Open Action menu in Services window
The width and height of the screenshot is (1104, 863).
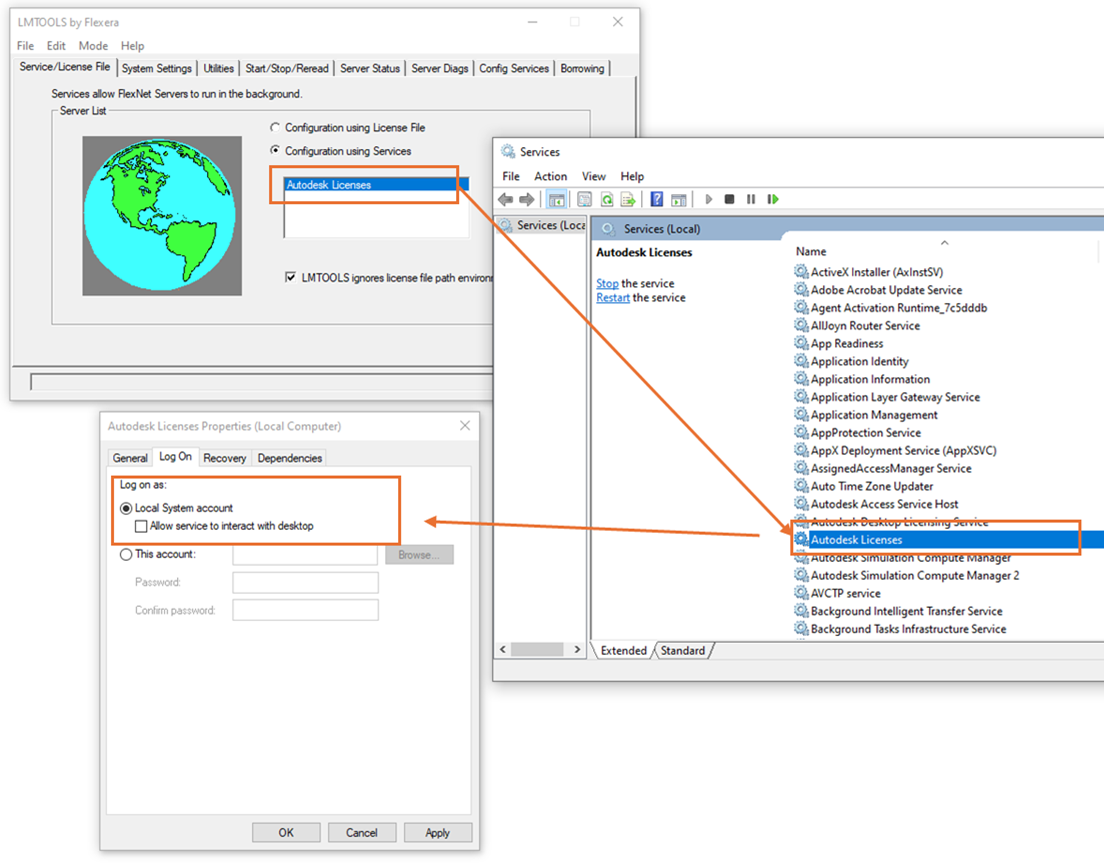click(550, 176)
